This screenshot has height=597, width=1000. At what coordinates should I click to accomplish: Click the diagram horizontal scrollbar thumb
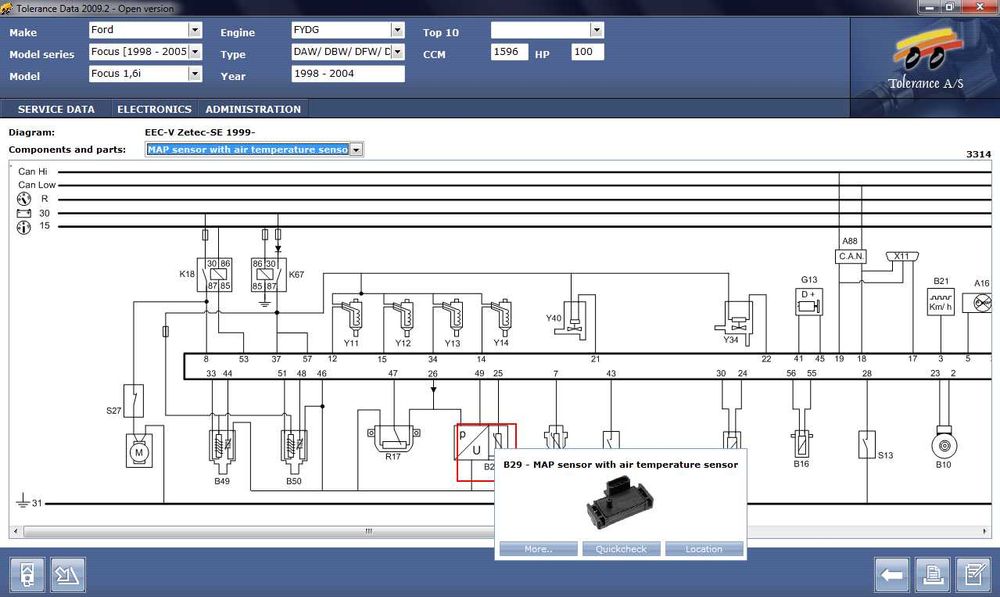(x=369, y=531)
